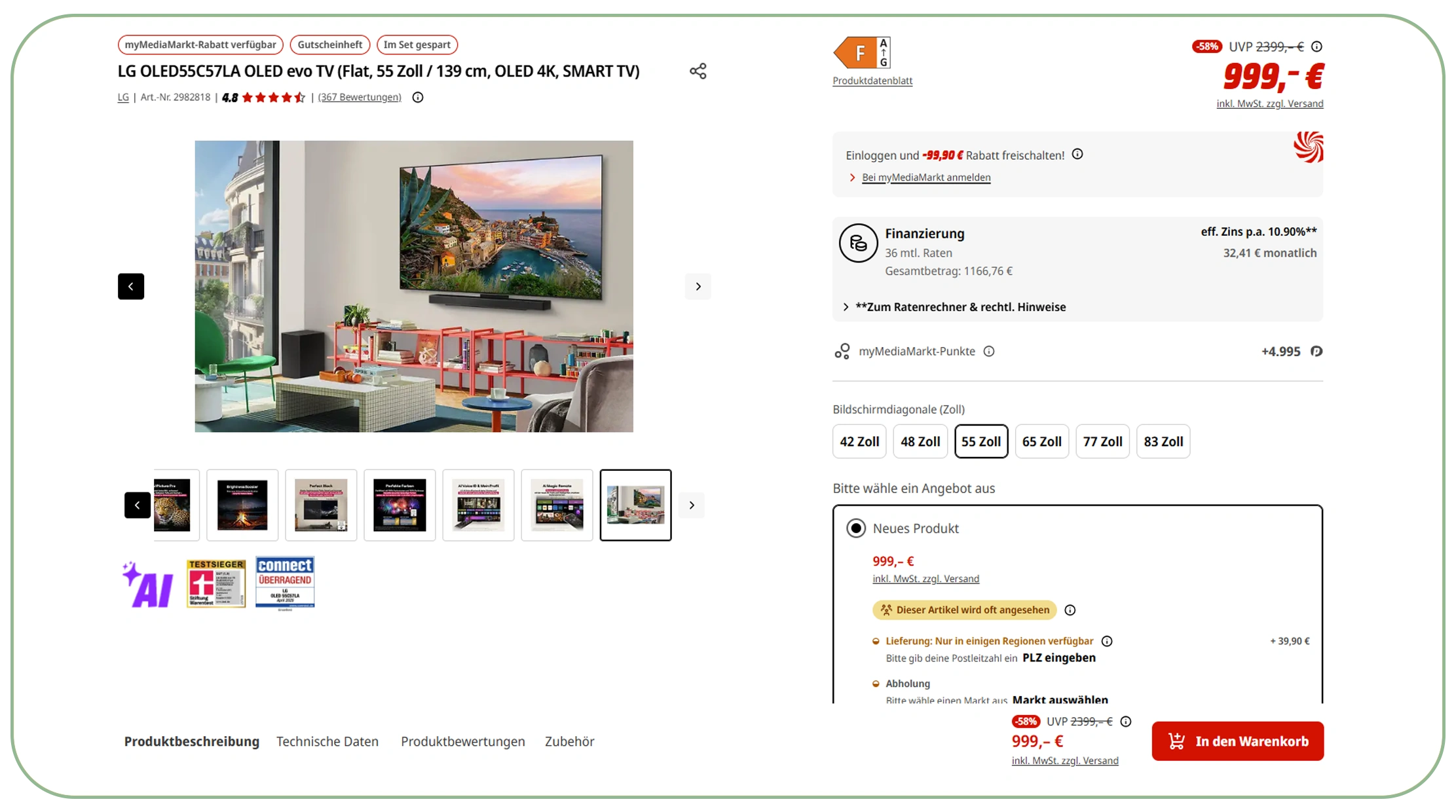Click the 'Art.-Nr. 2982818' article number
The height and width of the screenshot is (812, 1456).
[176, 97]
